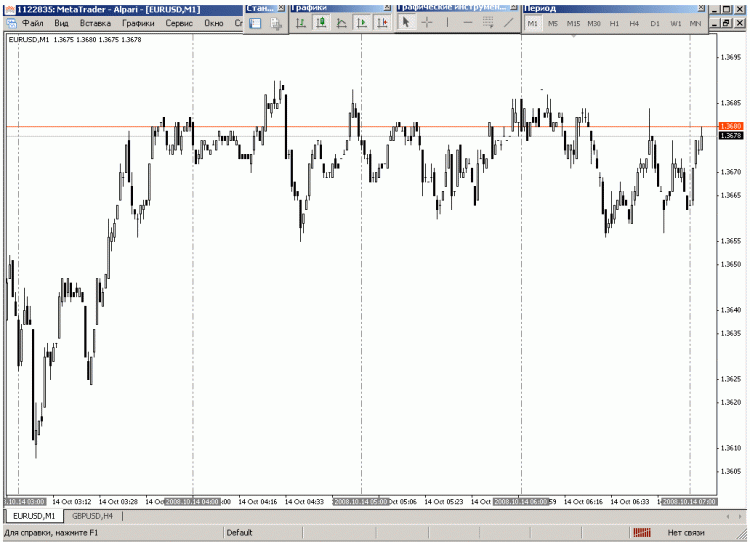750x542 pixels.
Task: Set the period to M1
Action: [533, 23]
